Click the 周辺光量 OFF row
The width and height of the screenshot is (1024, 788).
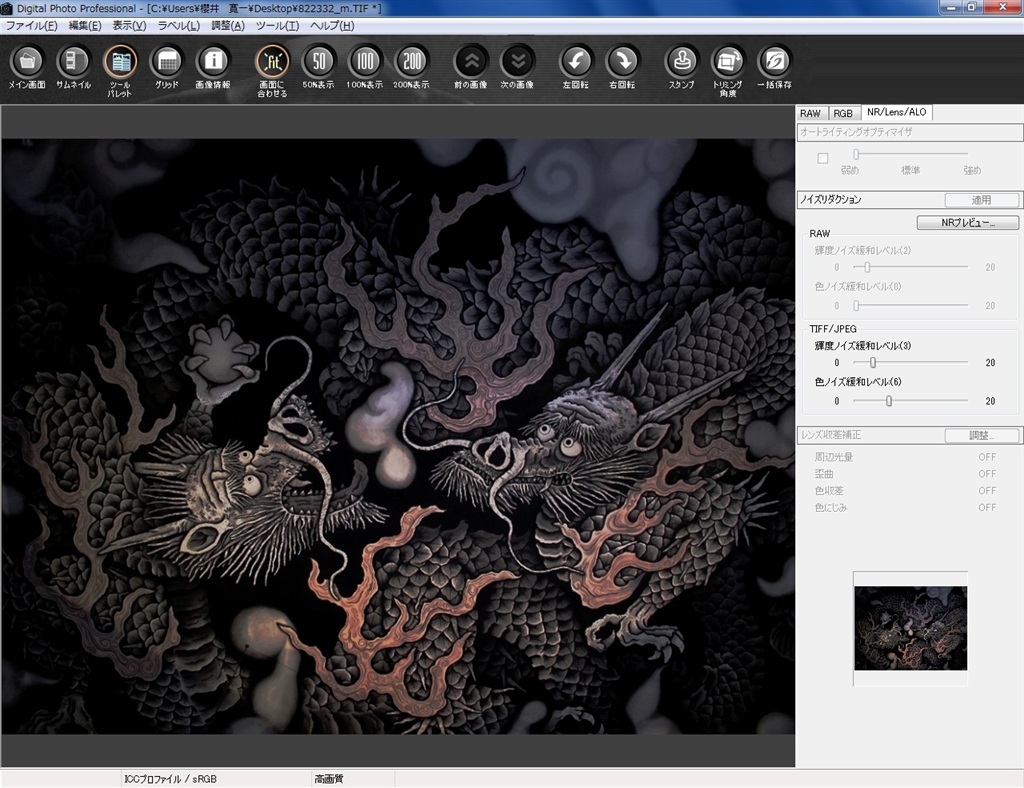tap(905, 457)
